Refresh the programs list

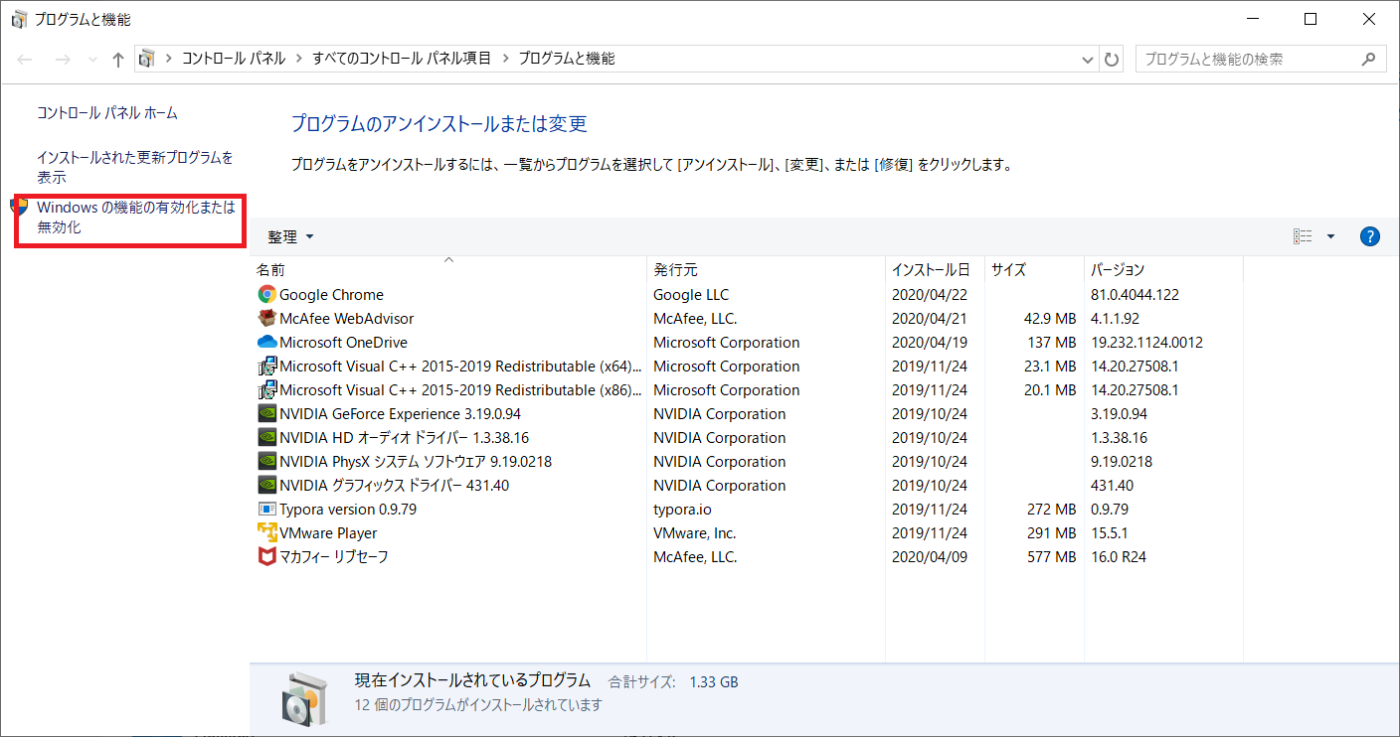coord(1112,59)
